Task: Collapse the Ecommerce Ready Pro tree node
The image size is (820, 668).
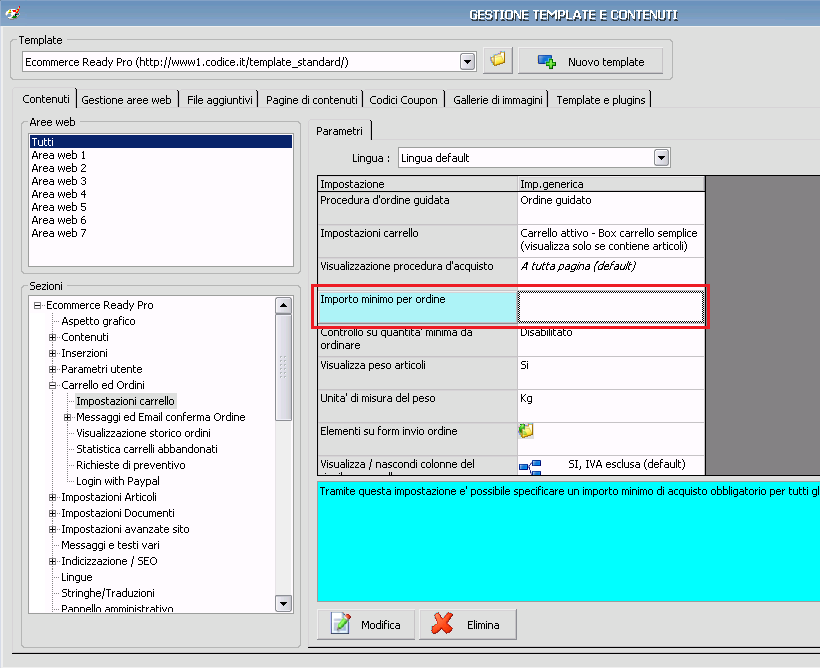Action: click(x=37, y=305)
